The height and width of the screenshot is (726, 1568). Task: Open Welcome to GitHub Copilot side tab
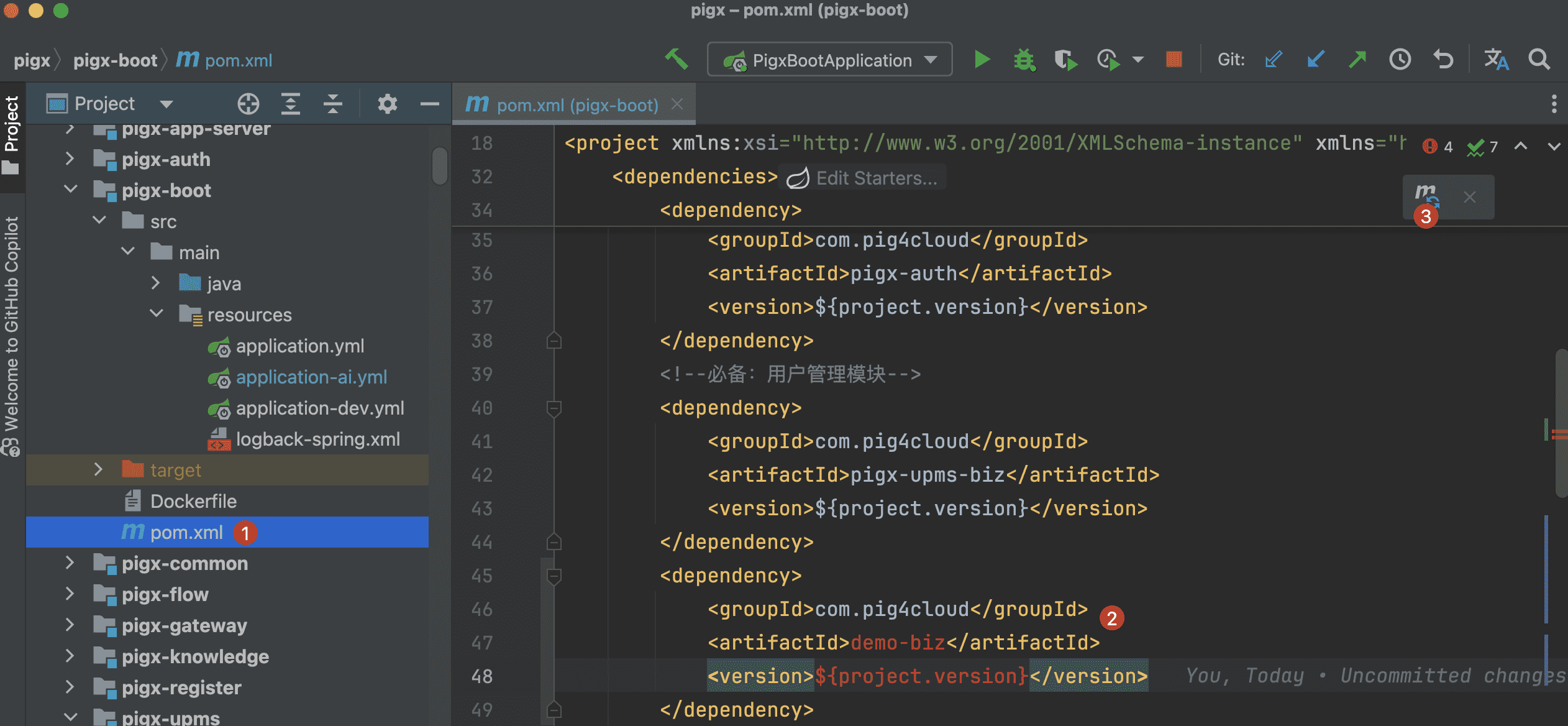tap(12, 336)
